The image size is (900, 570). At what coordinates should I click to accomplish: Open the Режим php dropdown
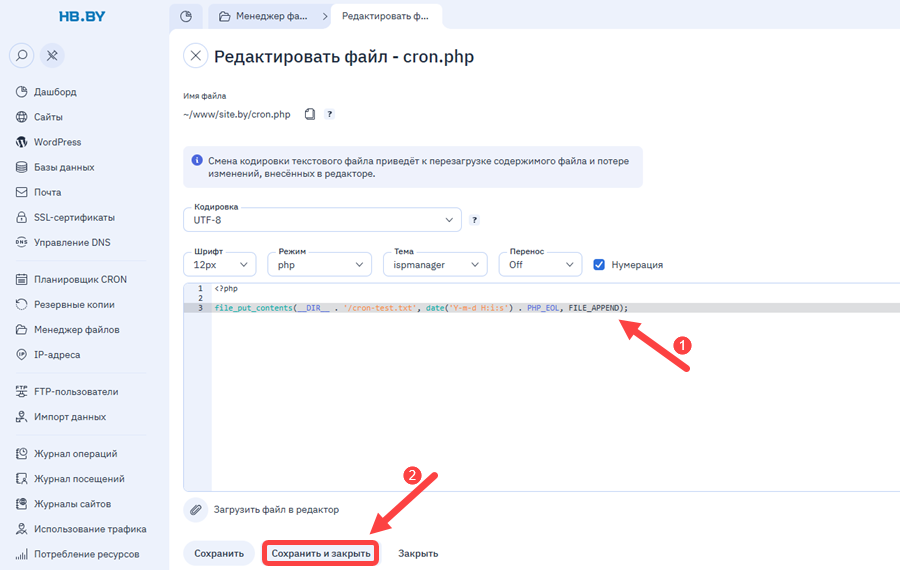[x=320, y=265]
